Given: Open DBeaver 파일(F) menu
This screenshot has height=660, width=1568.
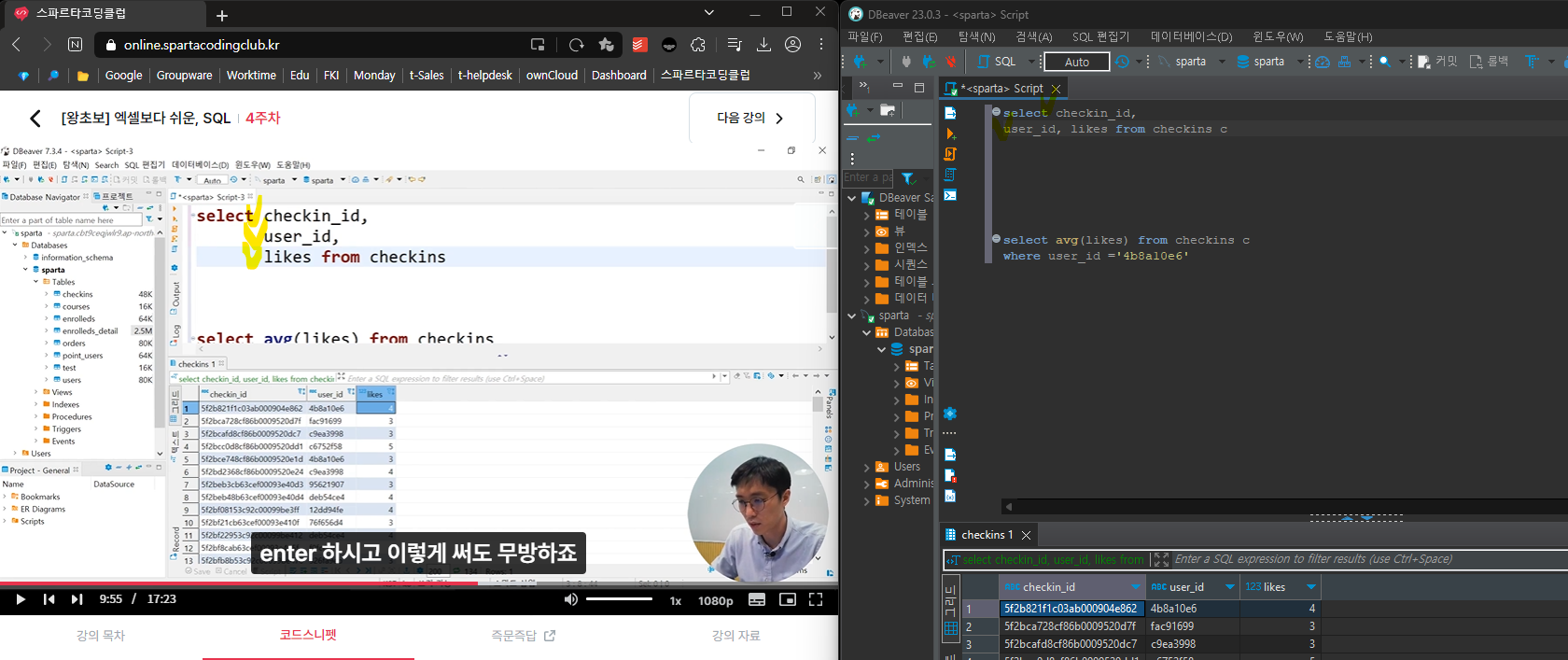Looking at the screenshot, I should click(x=864, y=36).
